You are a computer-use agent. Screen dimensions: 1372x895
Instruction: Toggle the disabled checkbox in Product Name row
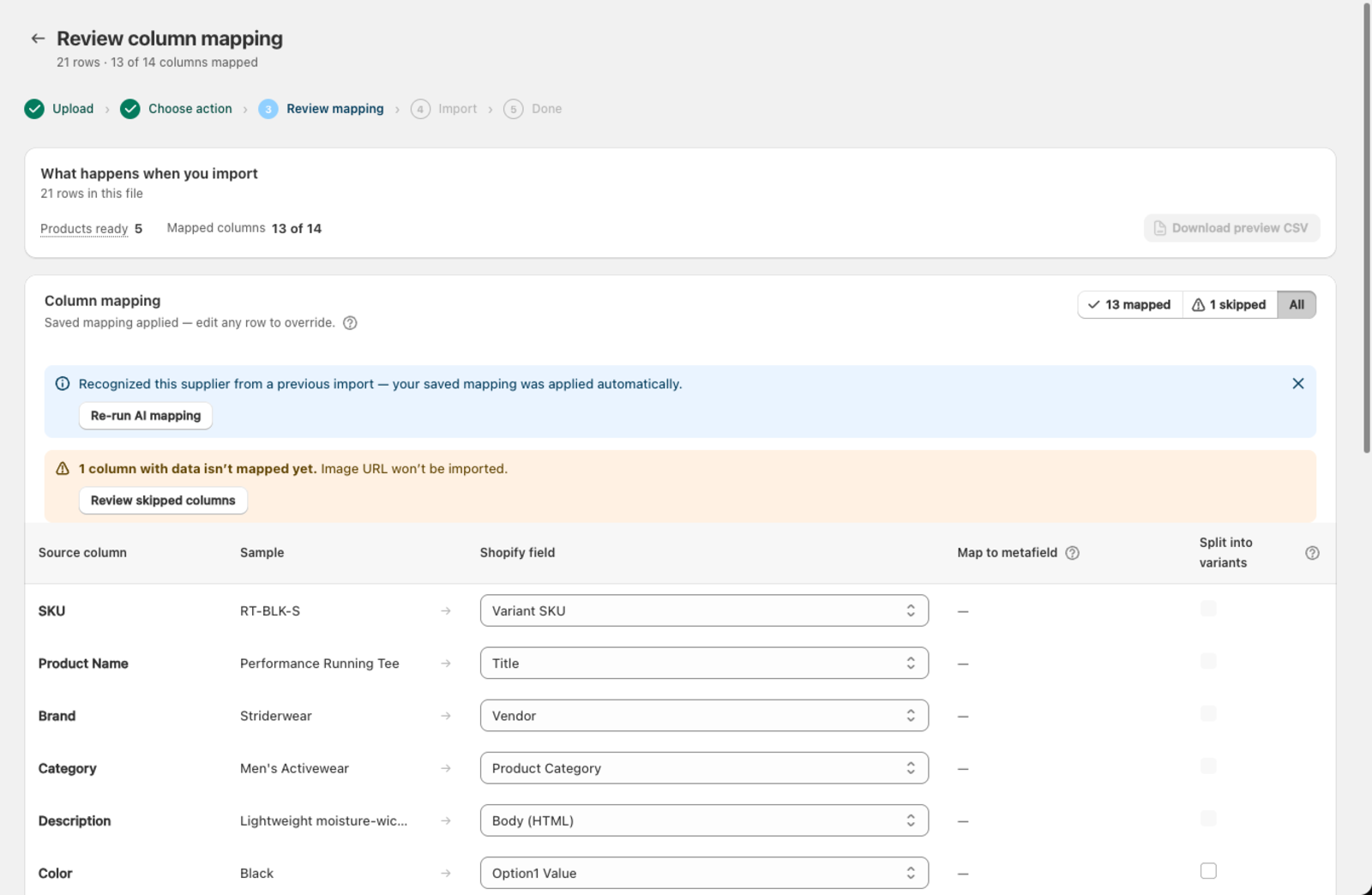pyautogui.click(x=1208, y=661)
